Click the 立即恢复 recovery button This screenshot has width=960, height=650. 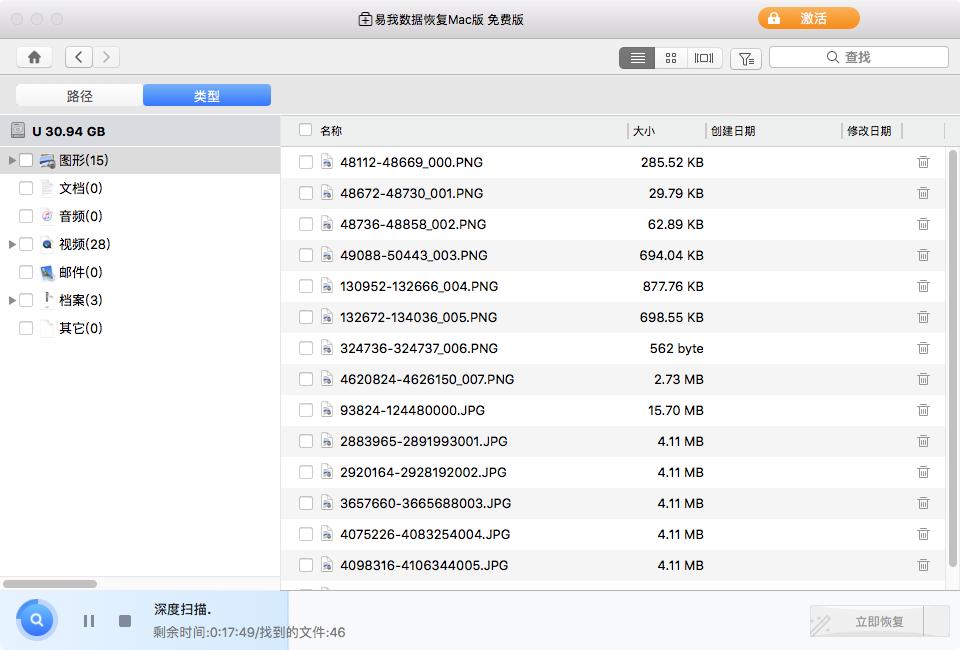(866, 620)
